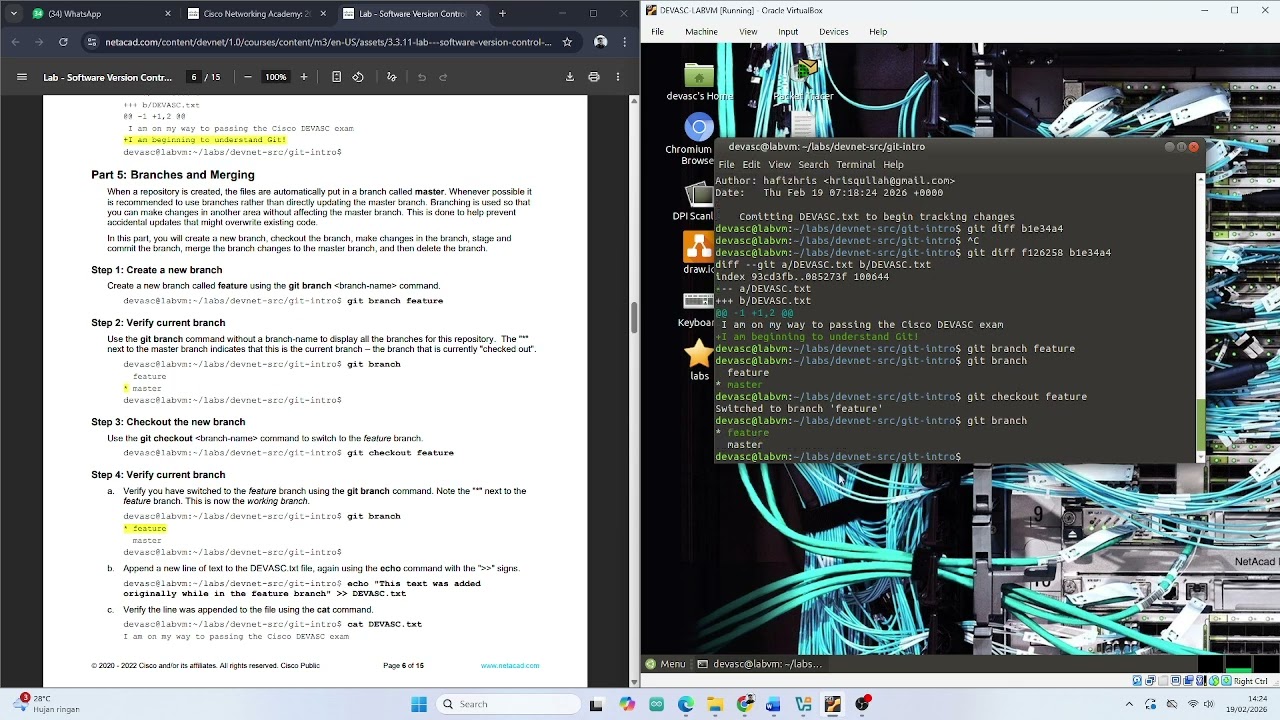Open terminal Edit menu
This screenshot has height=720, width=1280.
(751, 165)
